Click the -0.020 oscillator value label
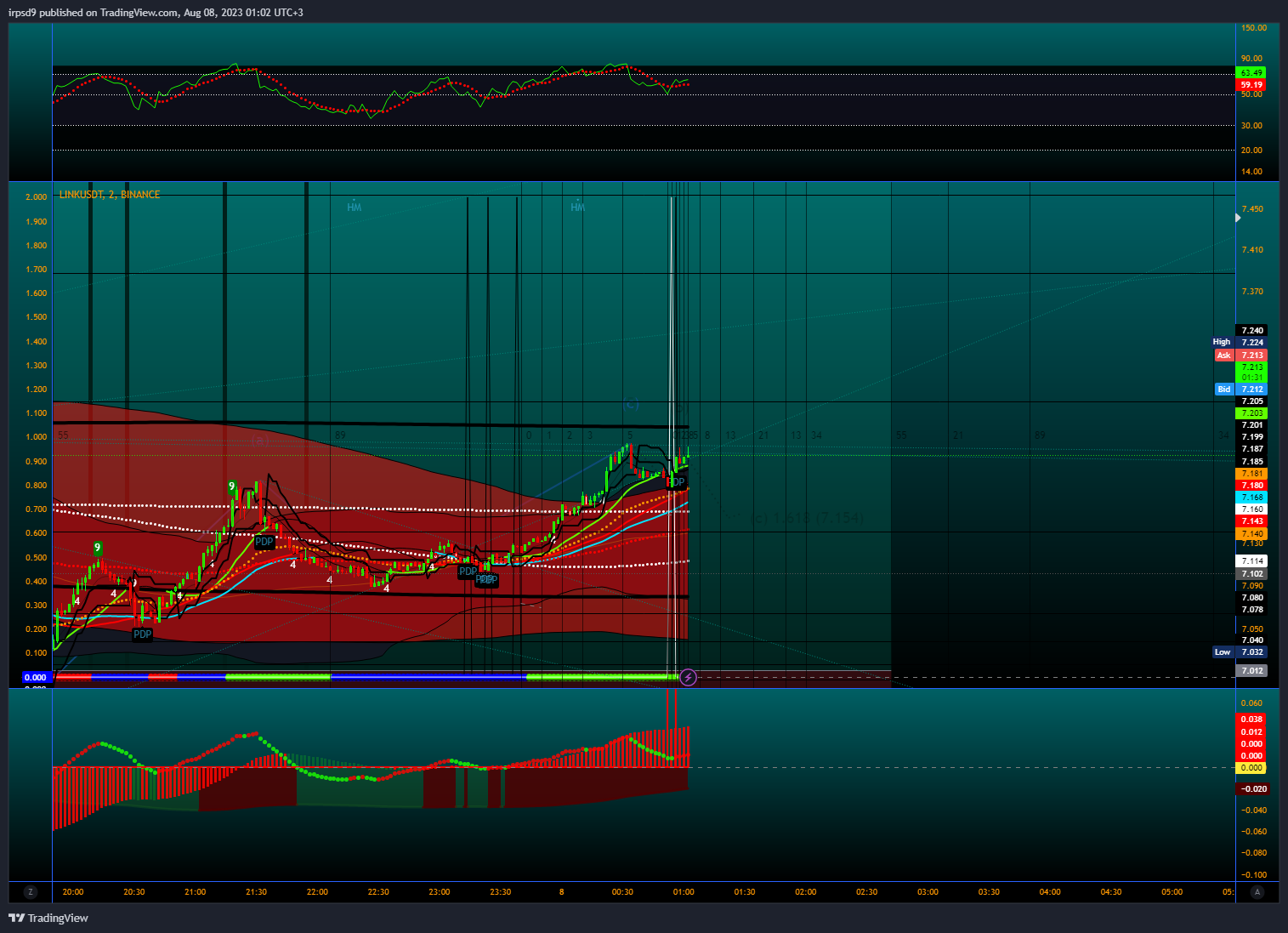This screenshot has width=1288, height=933. click(1253, 789)
